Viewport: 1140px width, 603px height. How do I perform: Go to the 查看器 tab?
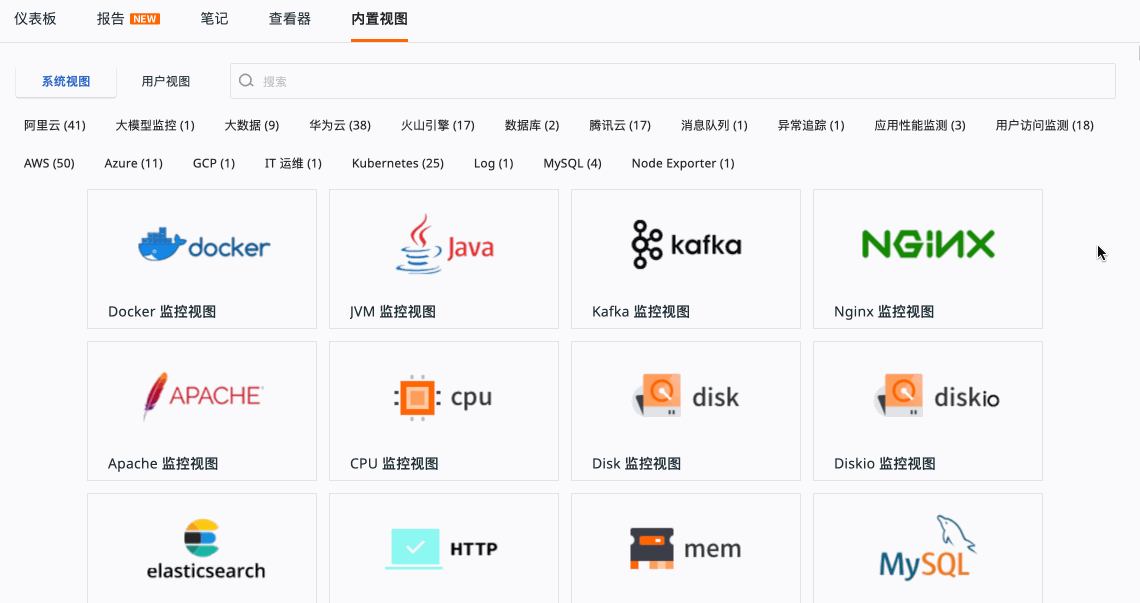coord(290,19)
